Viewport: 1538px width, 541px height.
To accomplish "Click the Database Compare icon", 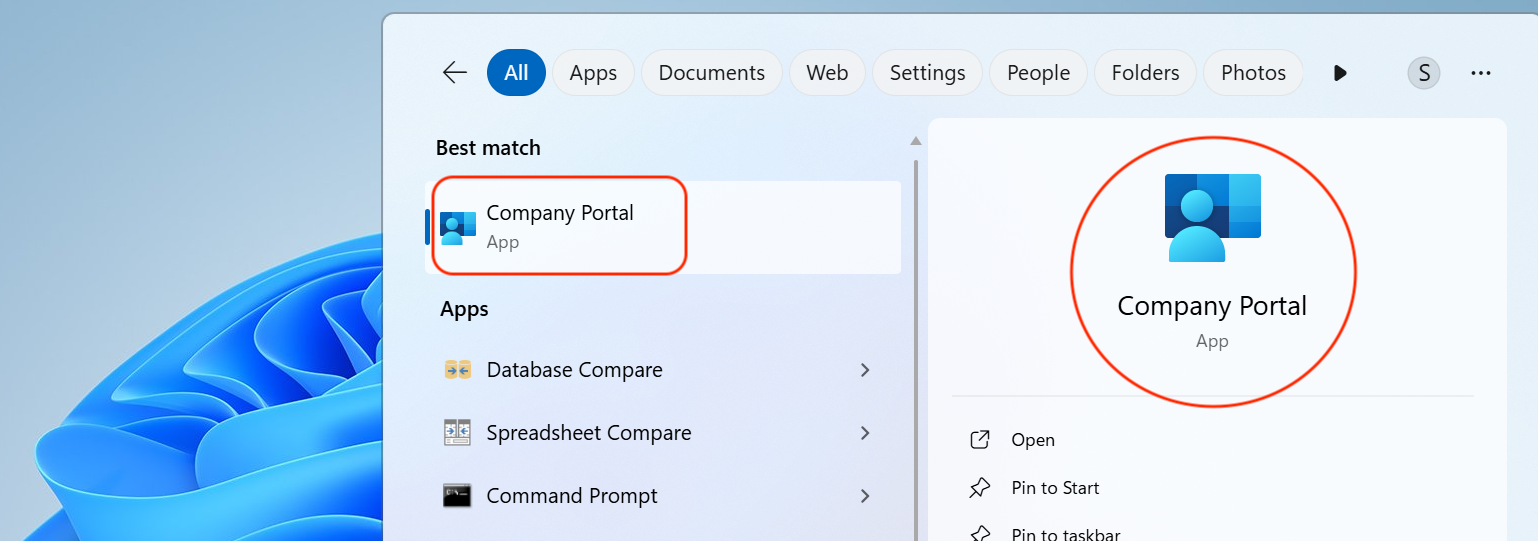I will point(457,370).
